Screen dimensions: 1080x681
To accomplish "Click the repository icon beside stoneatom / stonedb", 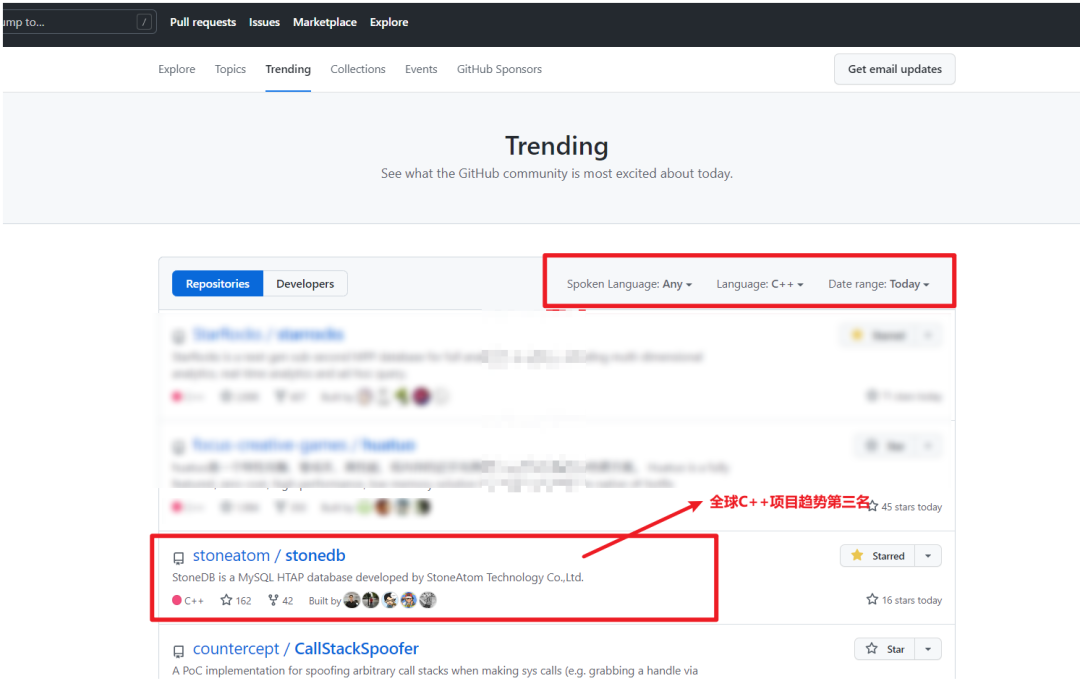I will [178, 558].
